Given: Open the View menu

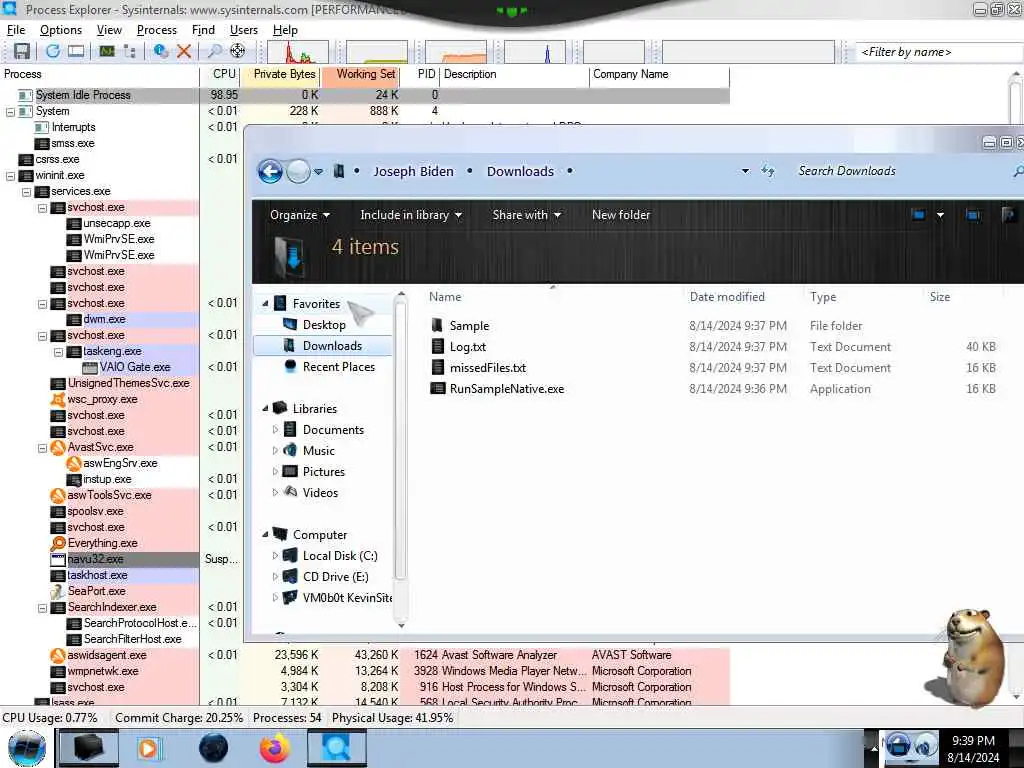Looking at the screenshot, I should 109,30.
